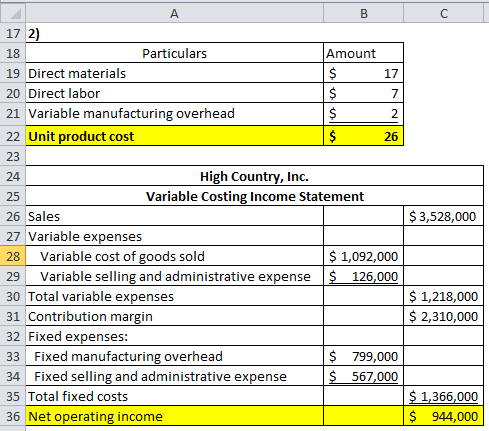Select 'Variable cost of goods sold' cell
489x431 pixels.
[174, 256]
